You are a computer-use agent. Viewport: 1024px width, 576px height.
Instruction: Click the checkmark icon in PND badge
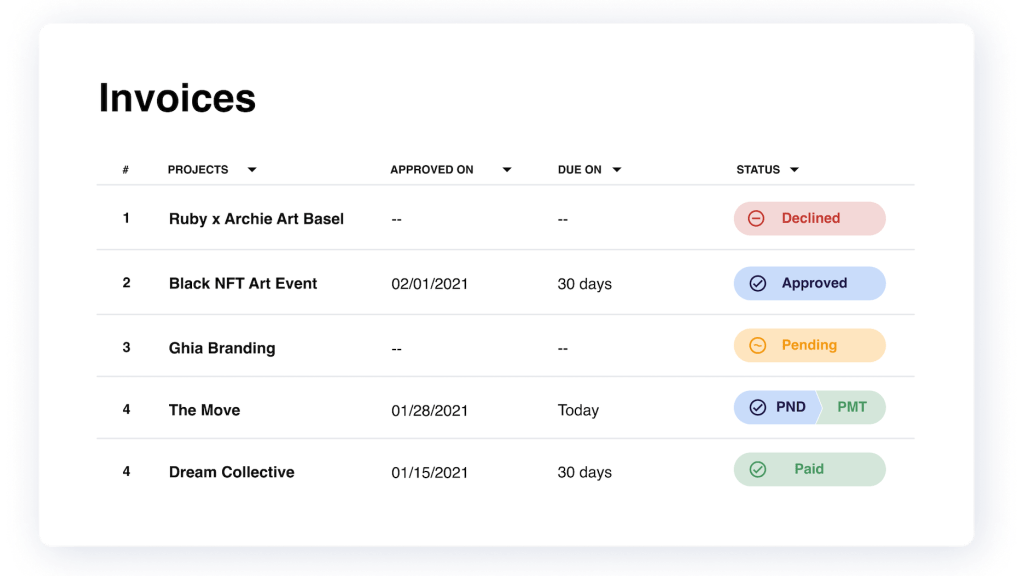point(758,407)
